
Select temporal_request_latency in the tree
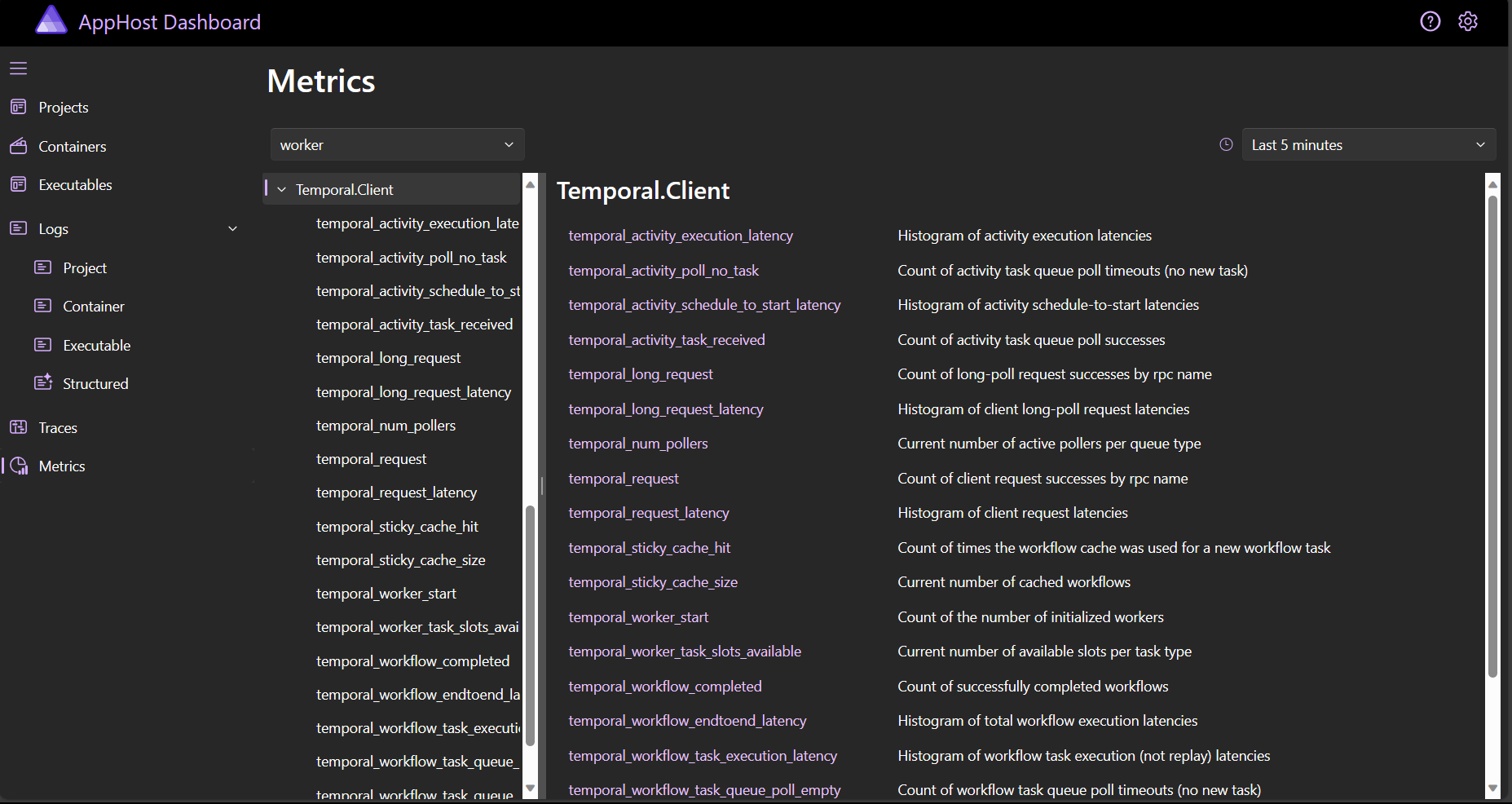pos(396,493)
